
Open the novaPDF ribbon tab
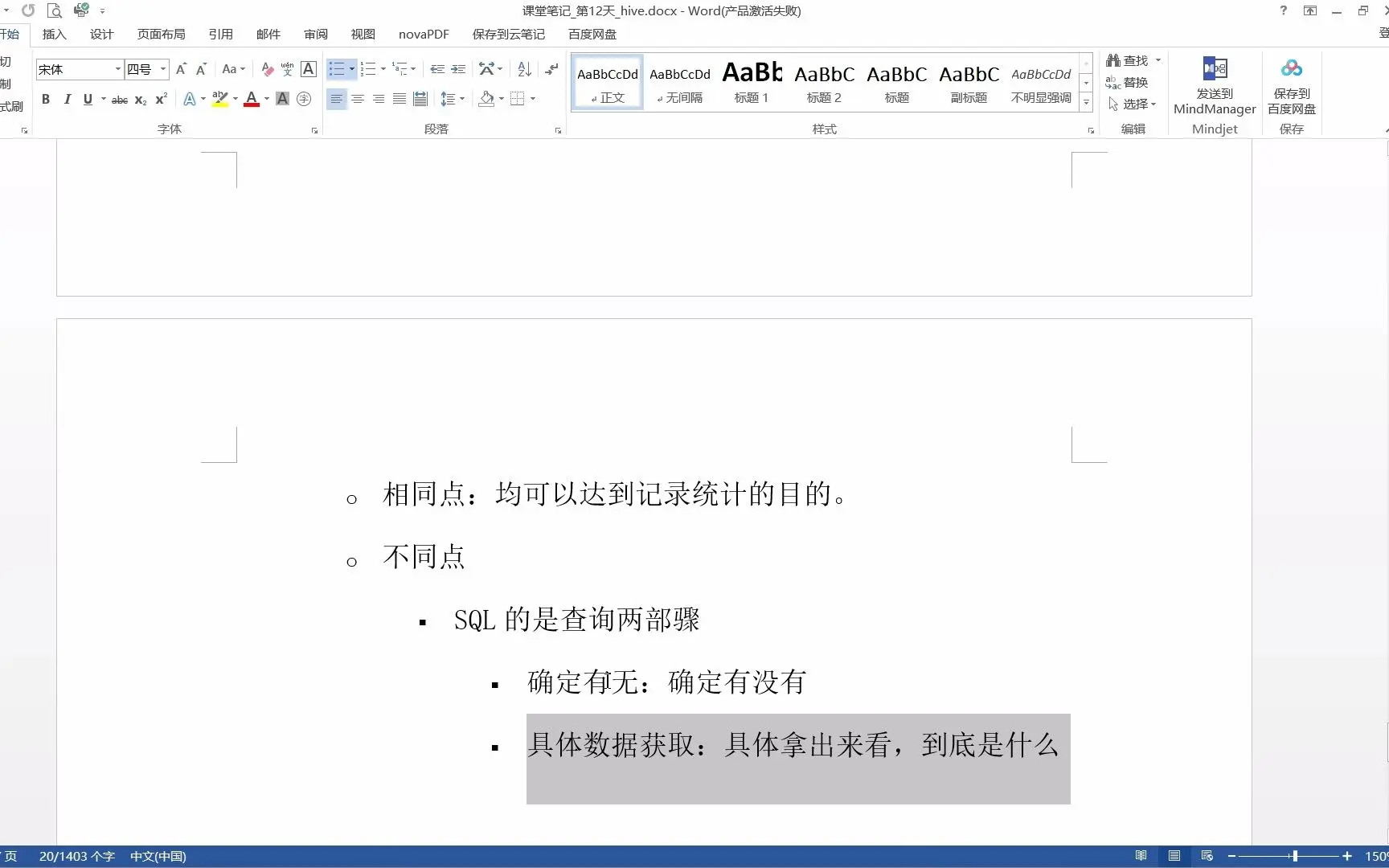(x=424, y=35)
